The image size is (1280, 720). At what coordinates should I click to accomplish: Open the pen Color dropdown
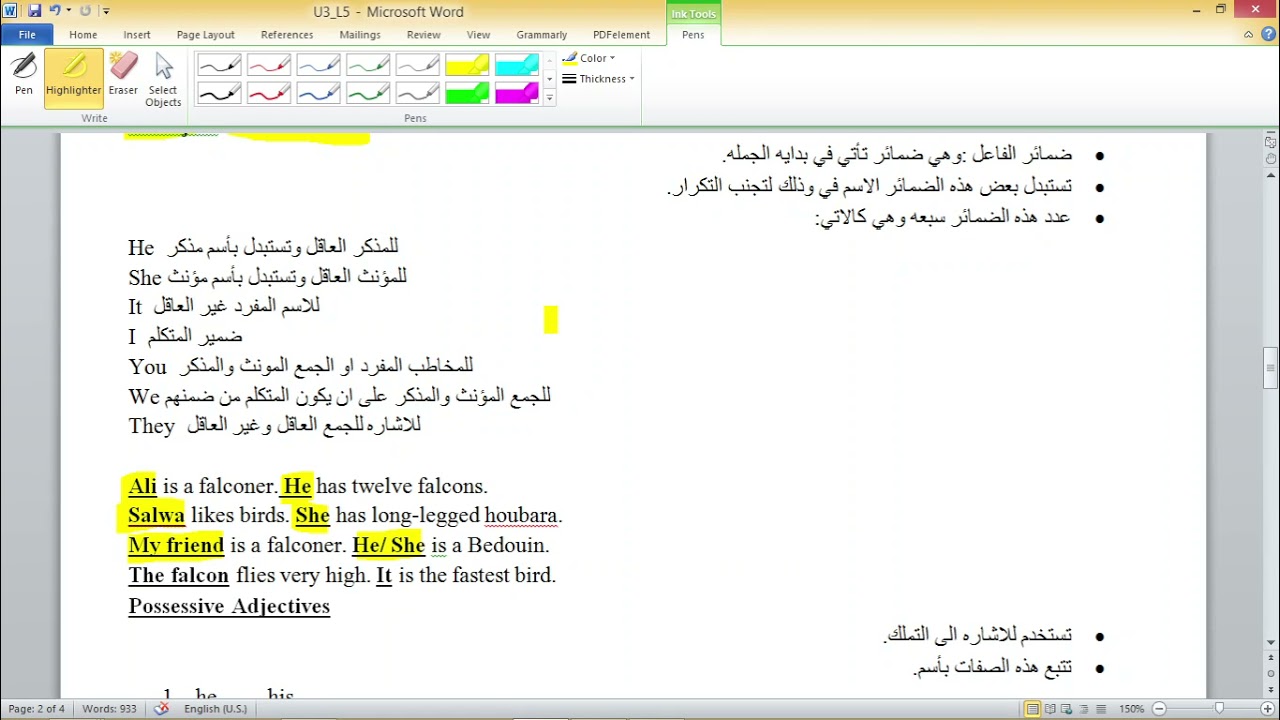589,58
